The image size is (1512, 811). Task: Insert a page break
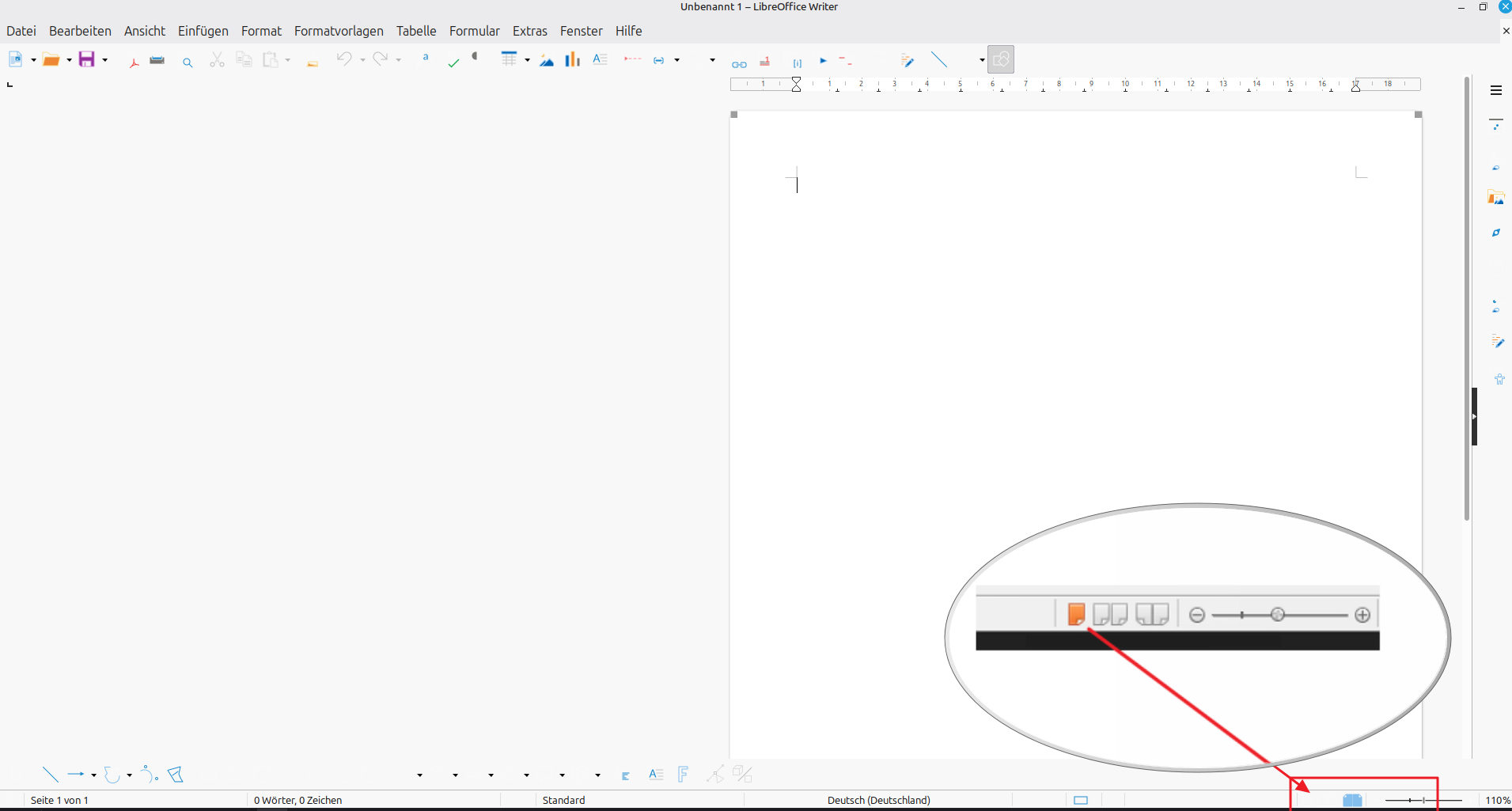pos(631,59)
